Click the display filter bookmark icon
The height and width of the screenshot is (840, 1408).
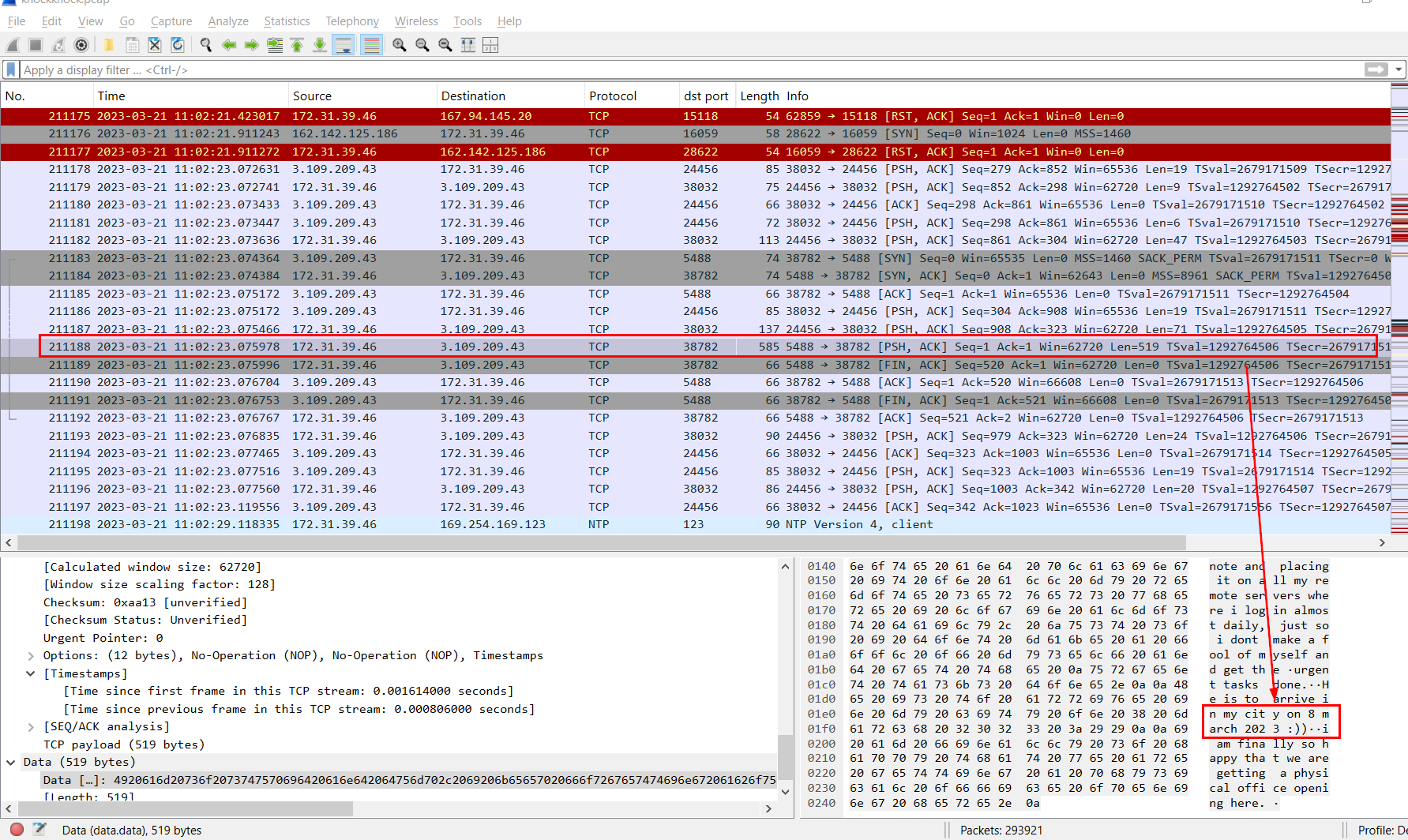10,69
